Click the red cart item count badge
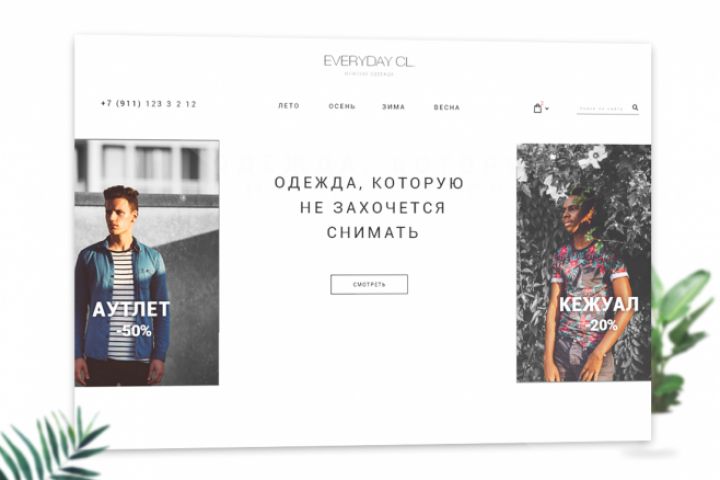Screen dimensions: 720x480 (542, 103)
